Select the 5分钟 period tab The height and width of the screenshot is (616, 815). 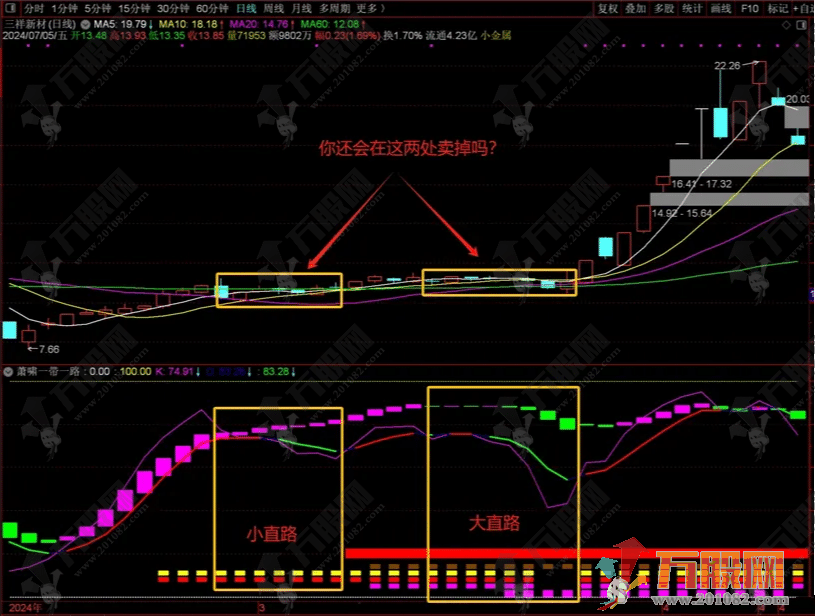coord(98,8)
